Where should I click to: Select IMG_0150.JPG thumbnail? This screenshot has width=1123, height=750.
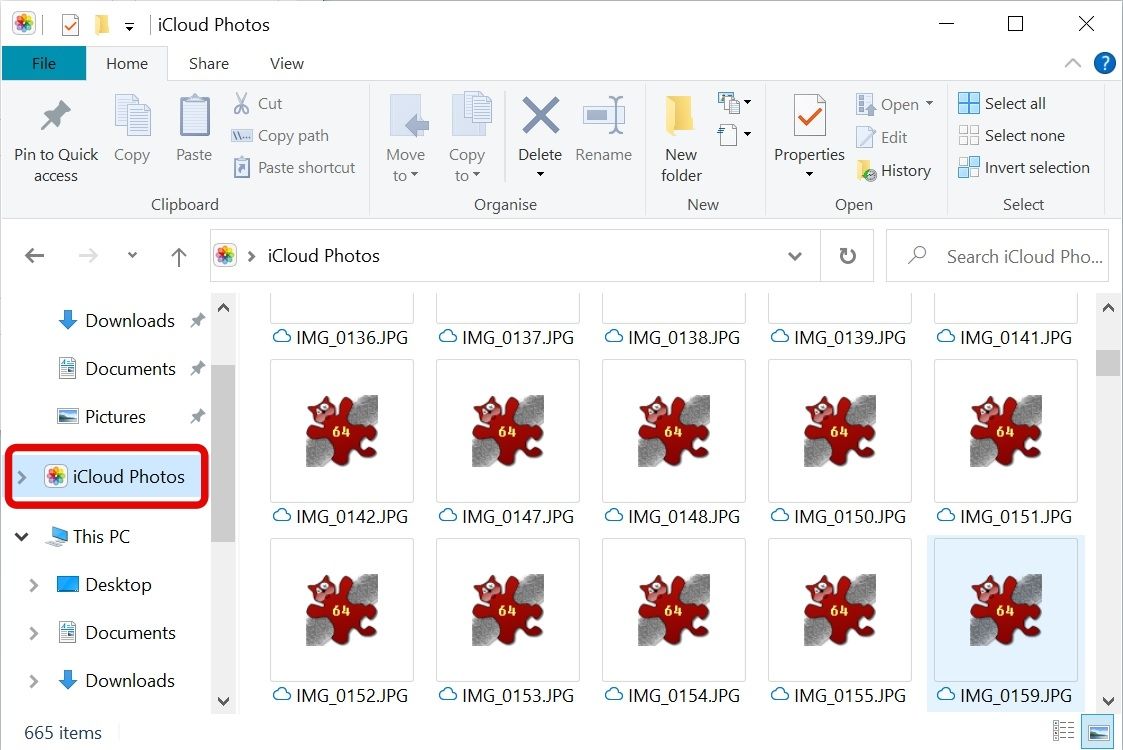(x=839, y=431)
